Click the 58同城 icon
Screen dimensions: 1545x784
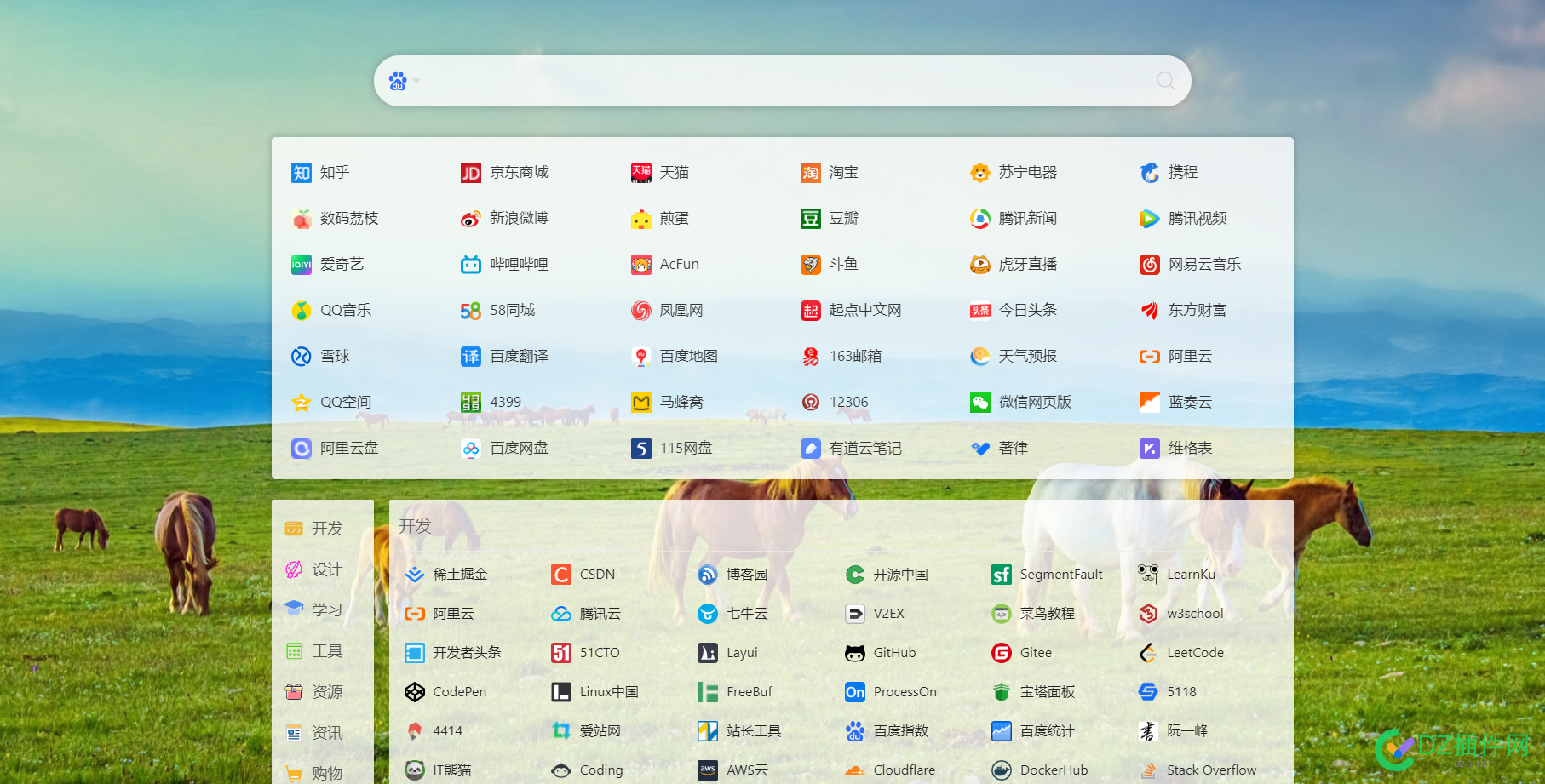(x=471, y=311)
